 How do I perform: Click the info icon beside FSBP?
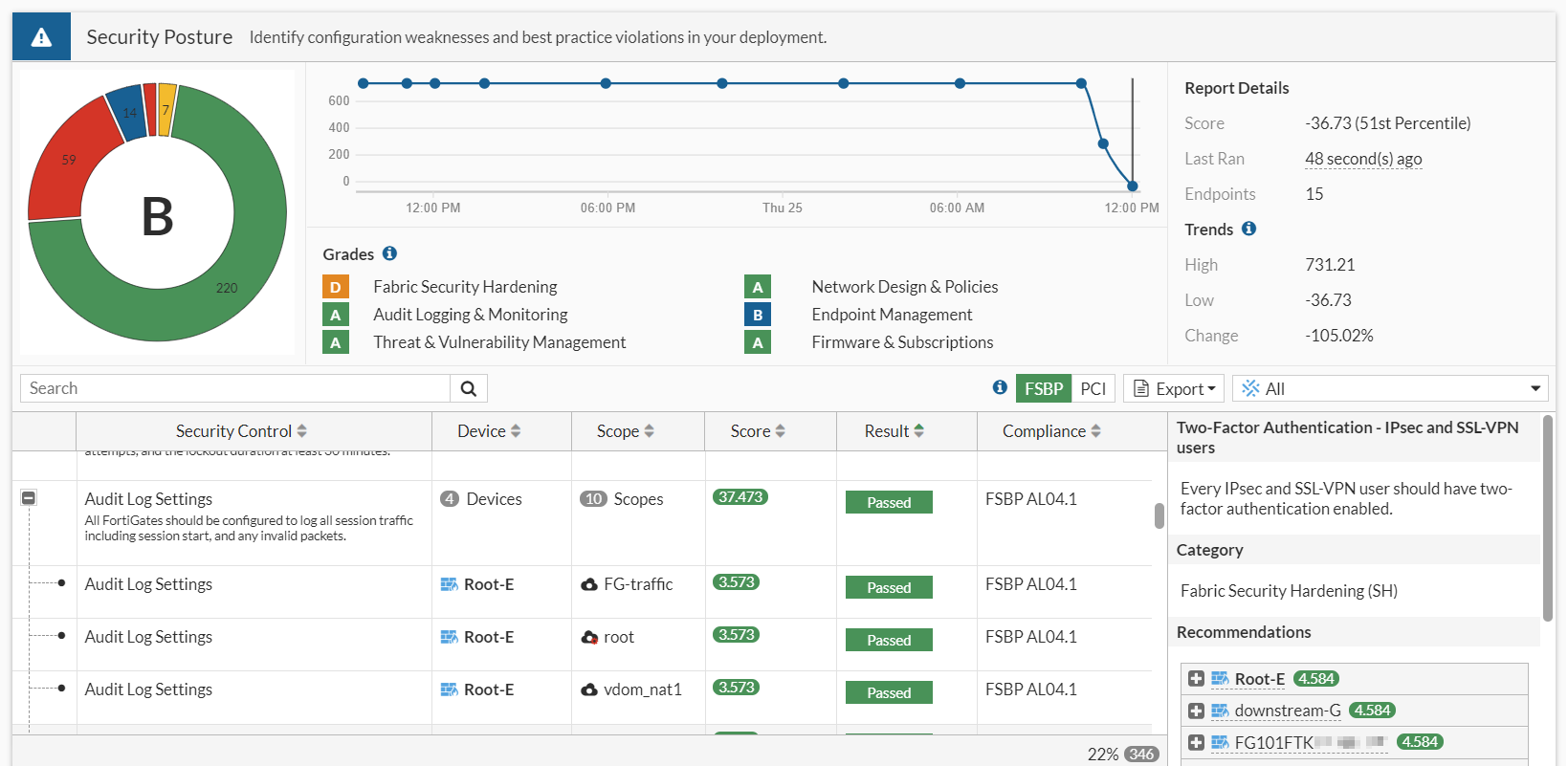(1000, 387)
